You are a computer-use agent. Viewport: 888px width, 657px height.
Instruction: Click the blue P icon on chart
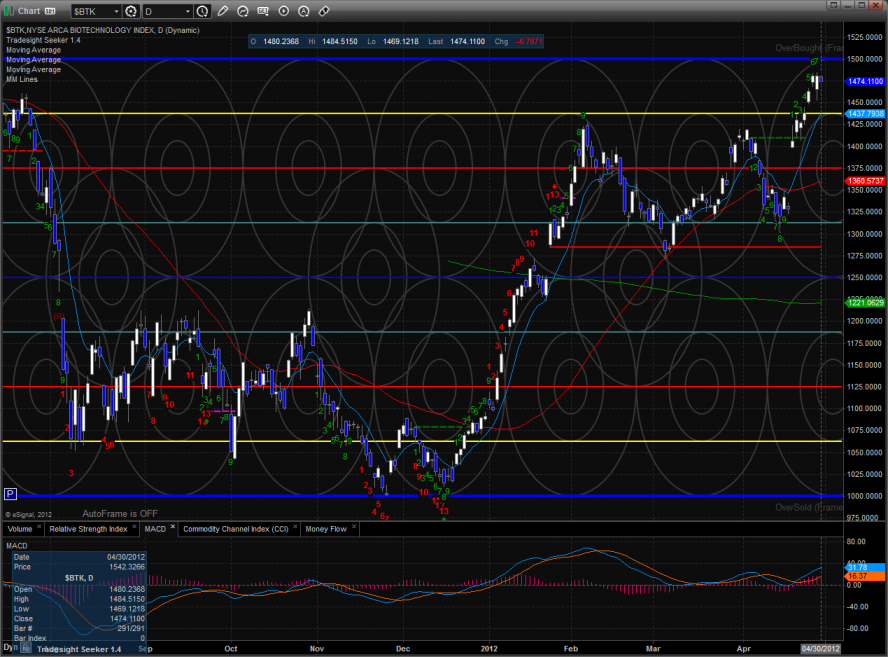pyautogui.click(x=10, y=493)
